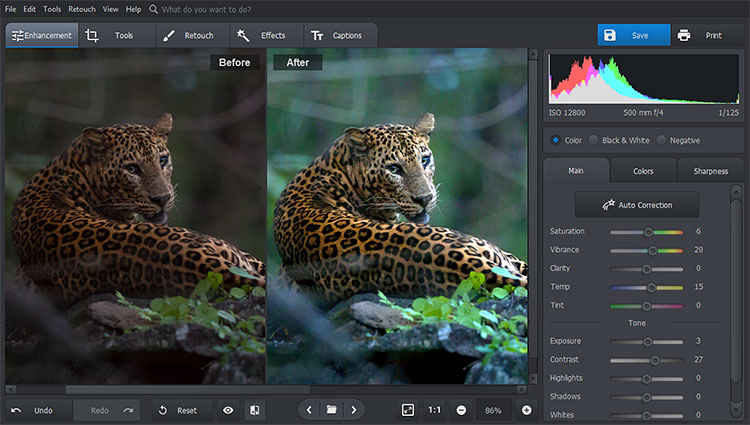Open the Retouch menu in menu bar
Screen dimensions: 750x425
pos(82,8)
